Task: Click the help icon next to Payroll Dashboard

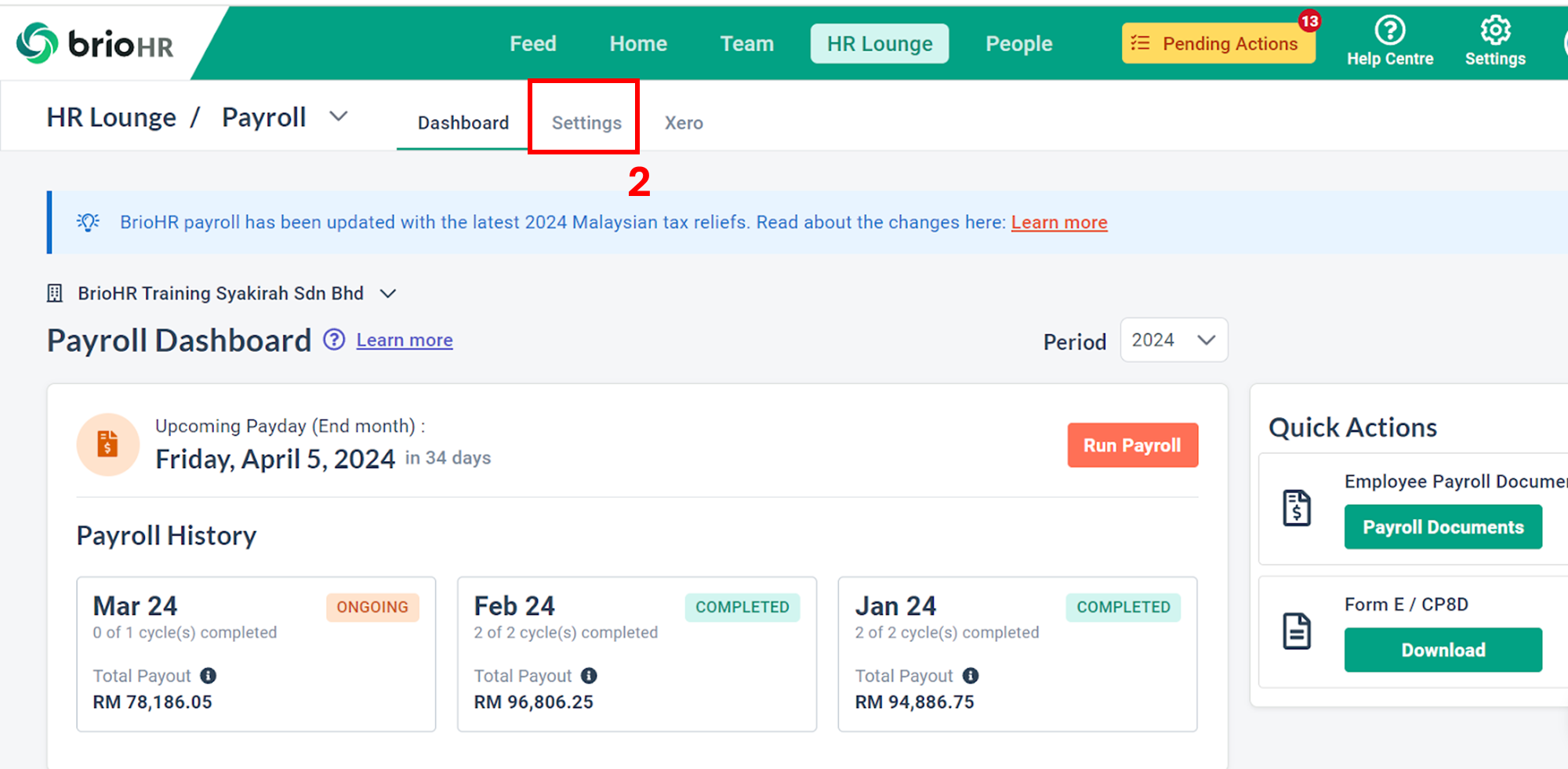Action: [334, 339]
